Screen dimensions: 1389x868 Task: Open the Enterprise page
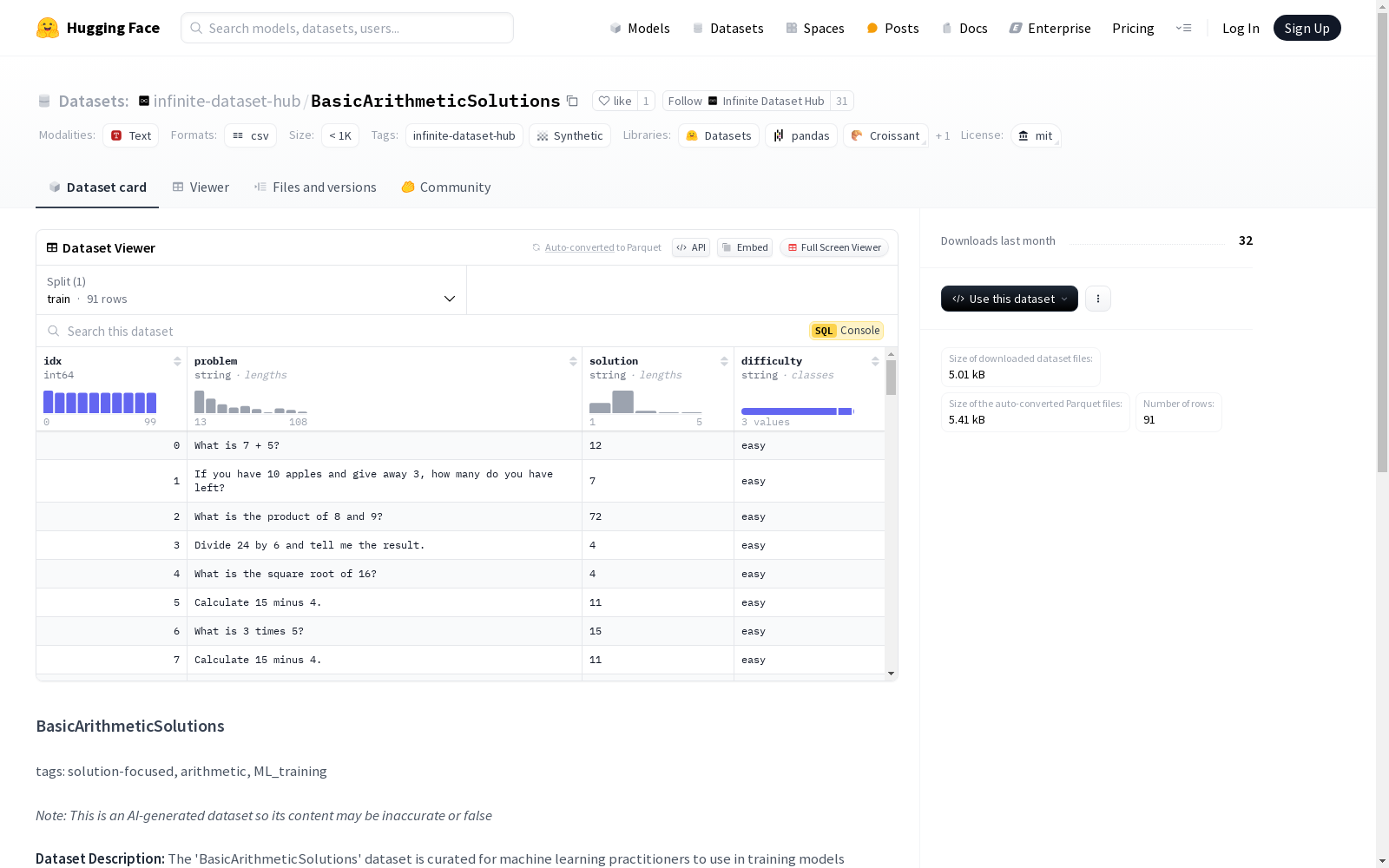[1050, 28]
